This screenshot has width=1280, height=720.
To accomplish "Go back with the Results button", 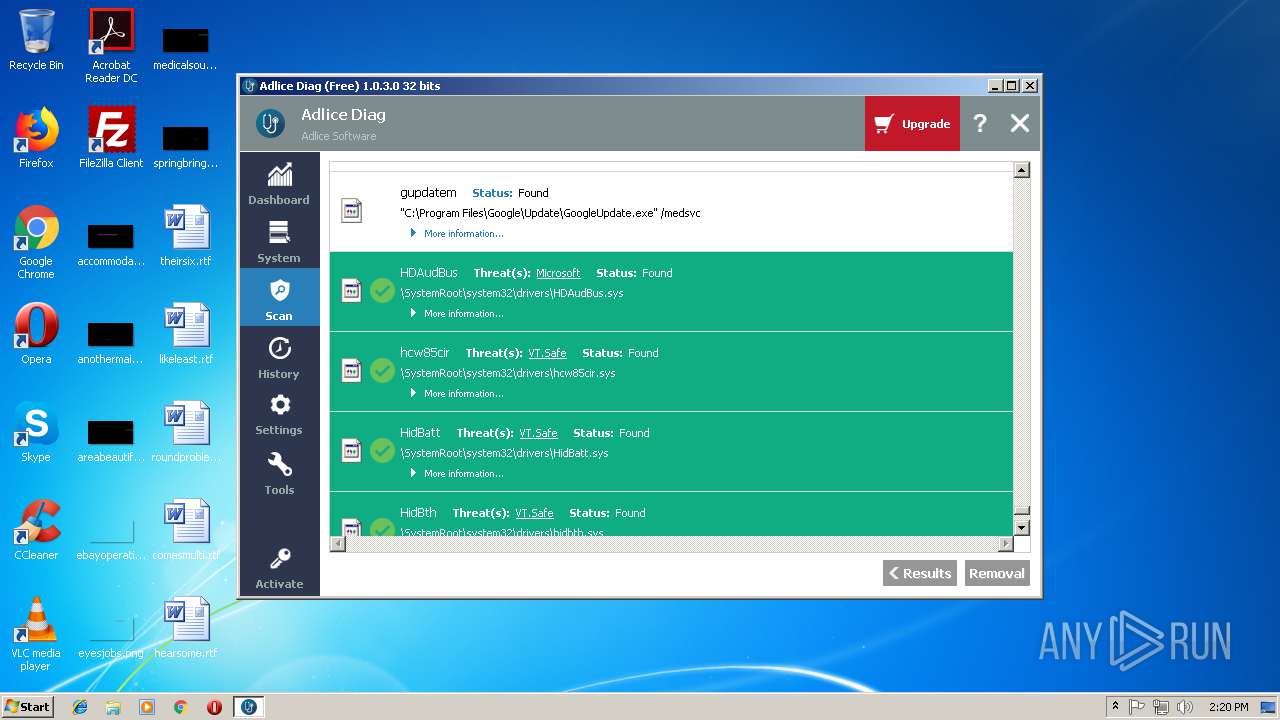I will [x=920, y=573].
